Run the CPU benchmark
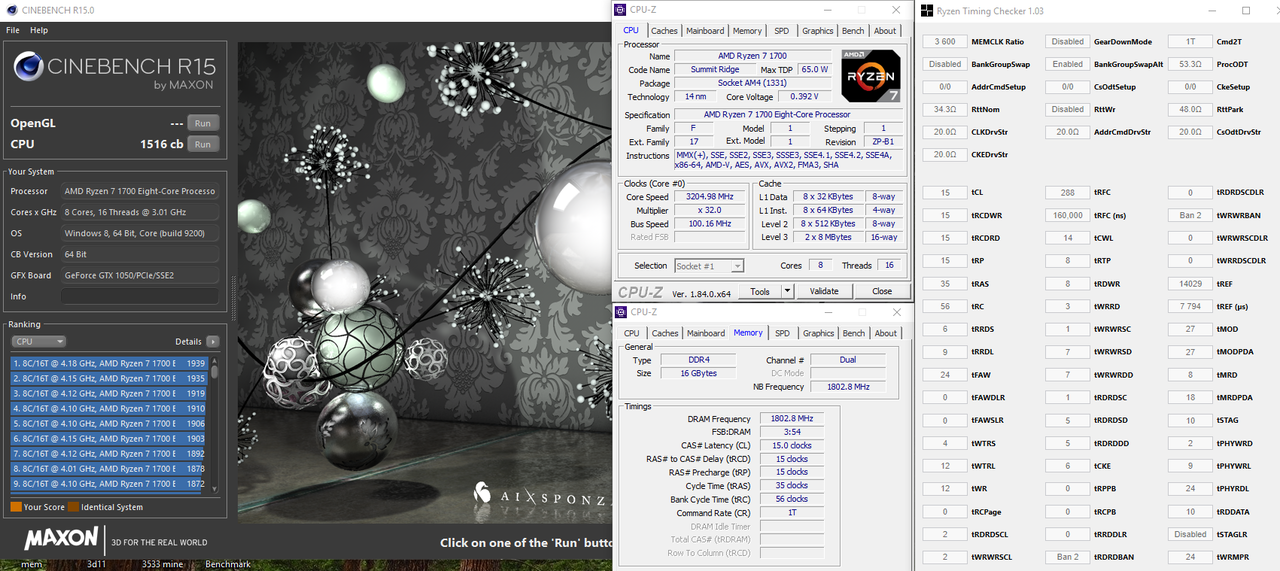Screen dimensions: 1280x571 tap(202, 144)
